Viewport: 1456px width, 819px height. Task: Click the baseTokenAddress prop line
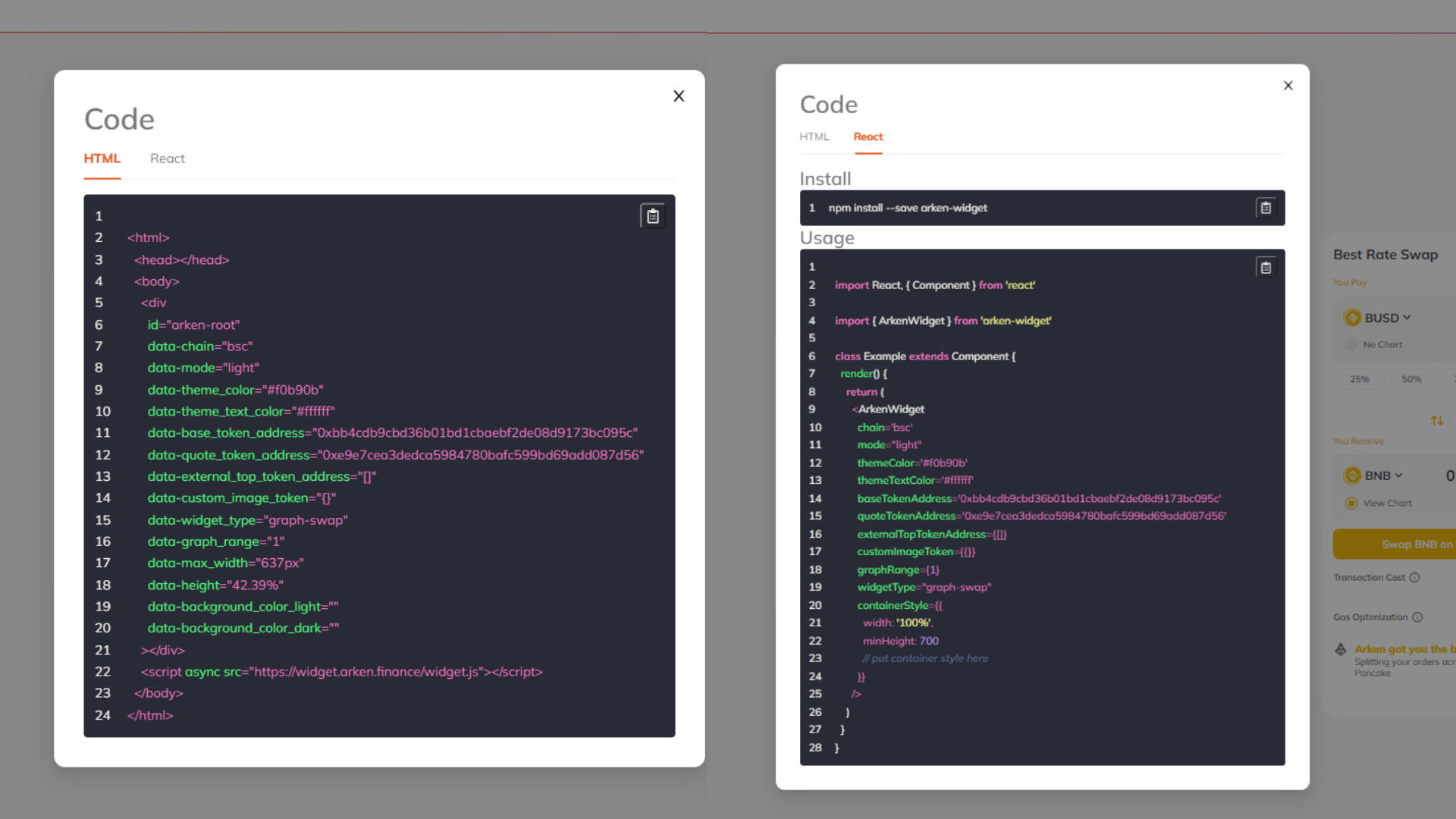coord(1039,498)
